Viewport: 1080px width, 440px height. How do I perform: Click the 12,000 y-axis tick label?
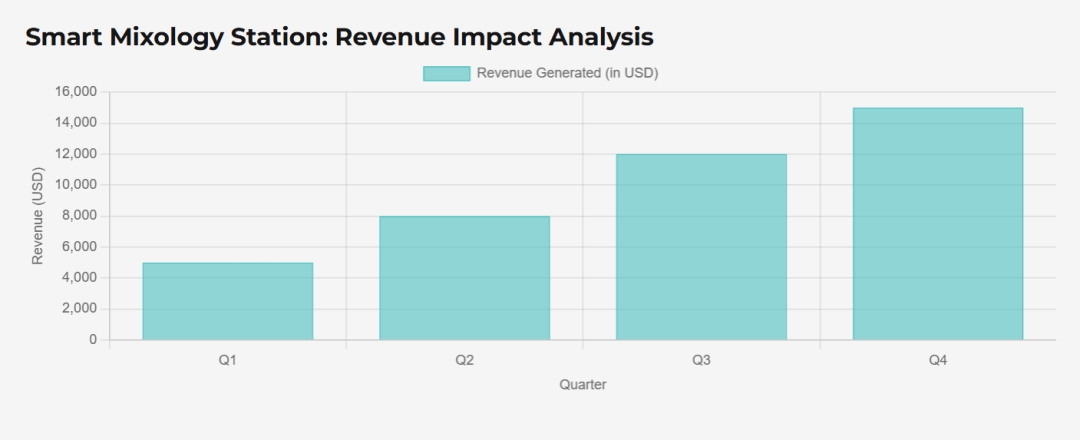[x=75, y=154]
